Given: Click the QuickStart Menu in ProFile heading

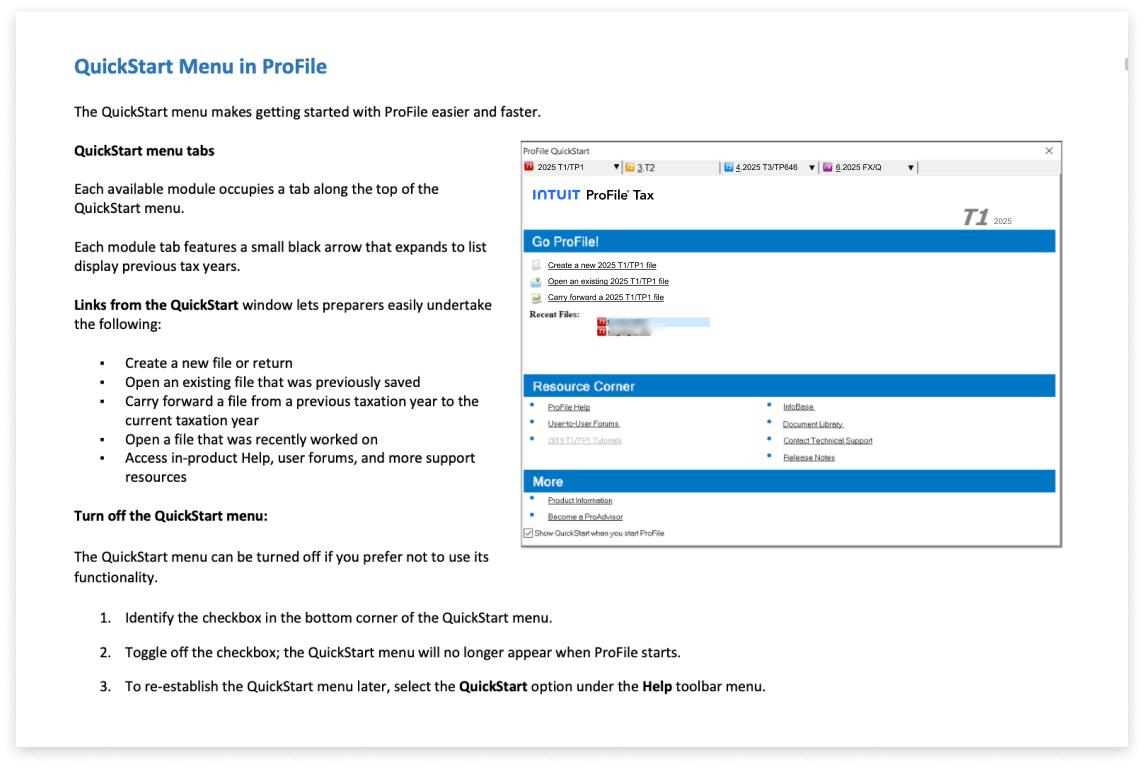Looking at the screenshot, I should (x=201, y=66).
